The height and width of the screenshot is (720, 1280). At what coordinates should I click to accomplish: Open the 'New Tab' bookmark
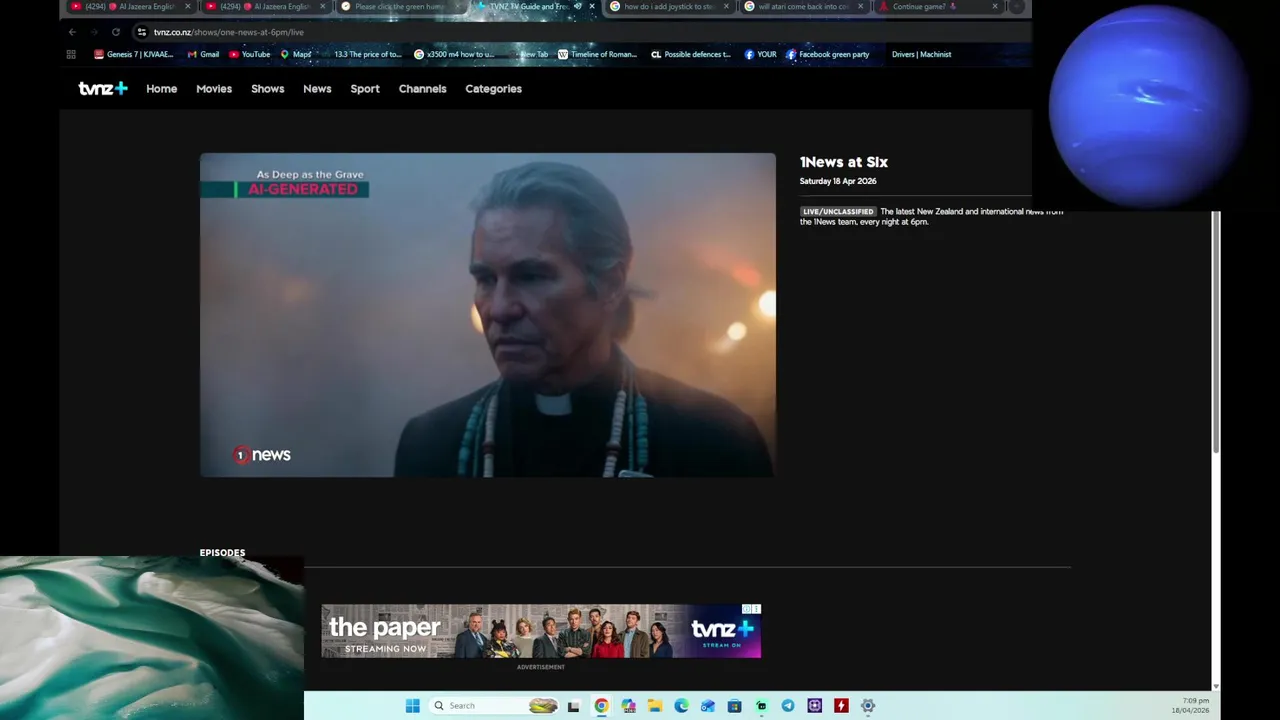[533, 54]
